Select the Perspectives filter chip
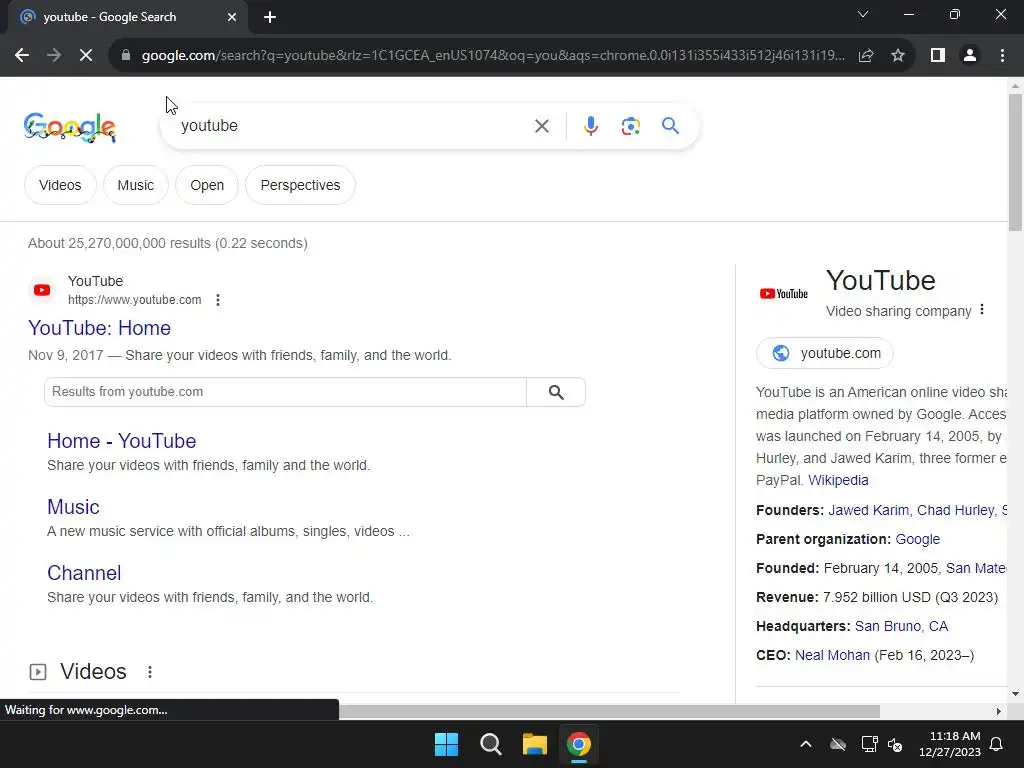 click(x=300, y=185)
